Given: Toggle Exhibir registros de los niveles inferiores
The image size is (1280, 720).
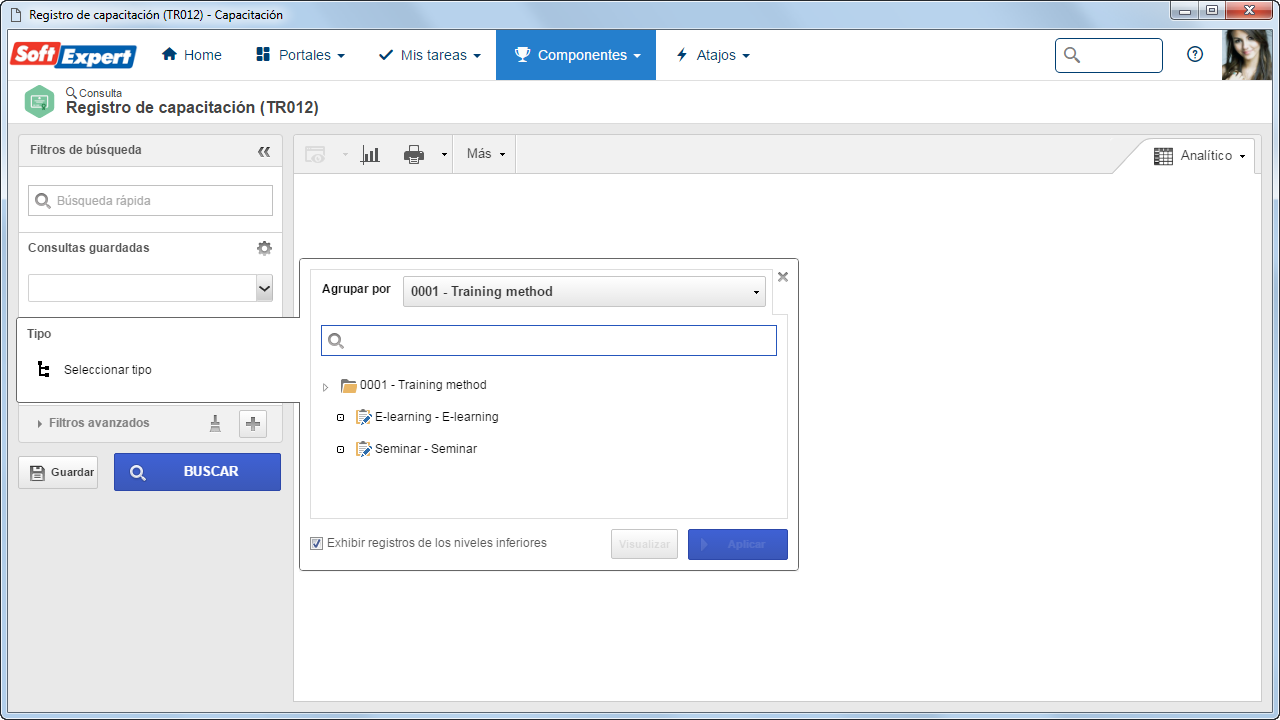Looking at the screenshot, I should pos(316,544).
